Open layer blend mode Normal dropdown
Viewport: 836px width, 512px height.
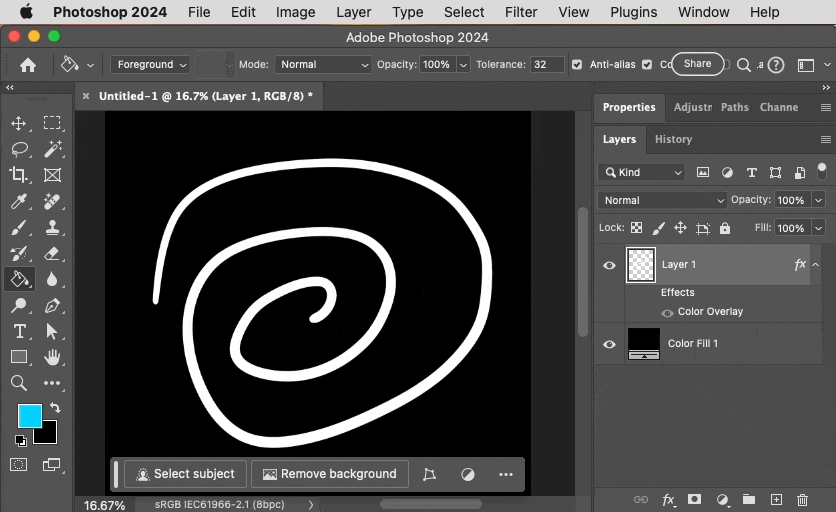[x=662, y=201]
